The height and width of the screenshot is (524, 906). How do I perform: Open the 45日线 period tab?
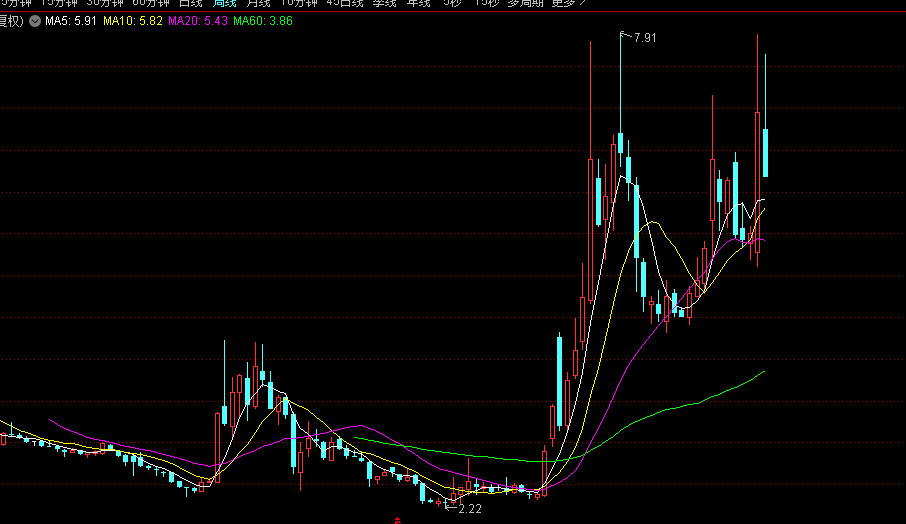click(x=345, y=3)
